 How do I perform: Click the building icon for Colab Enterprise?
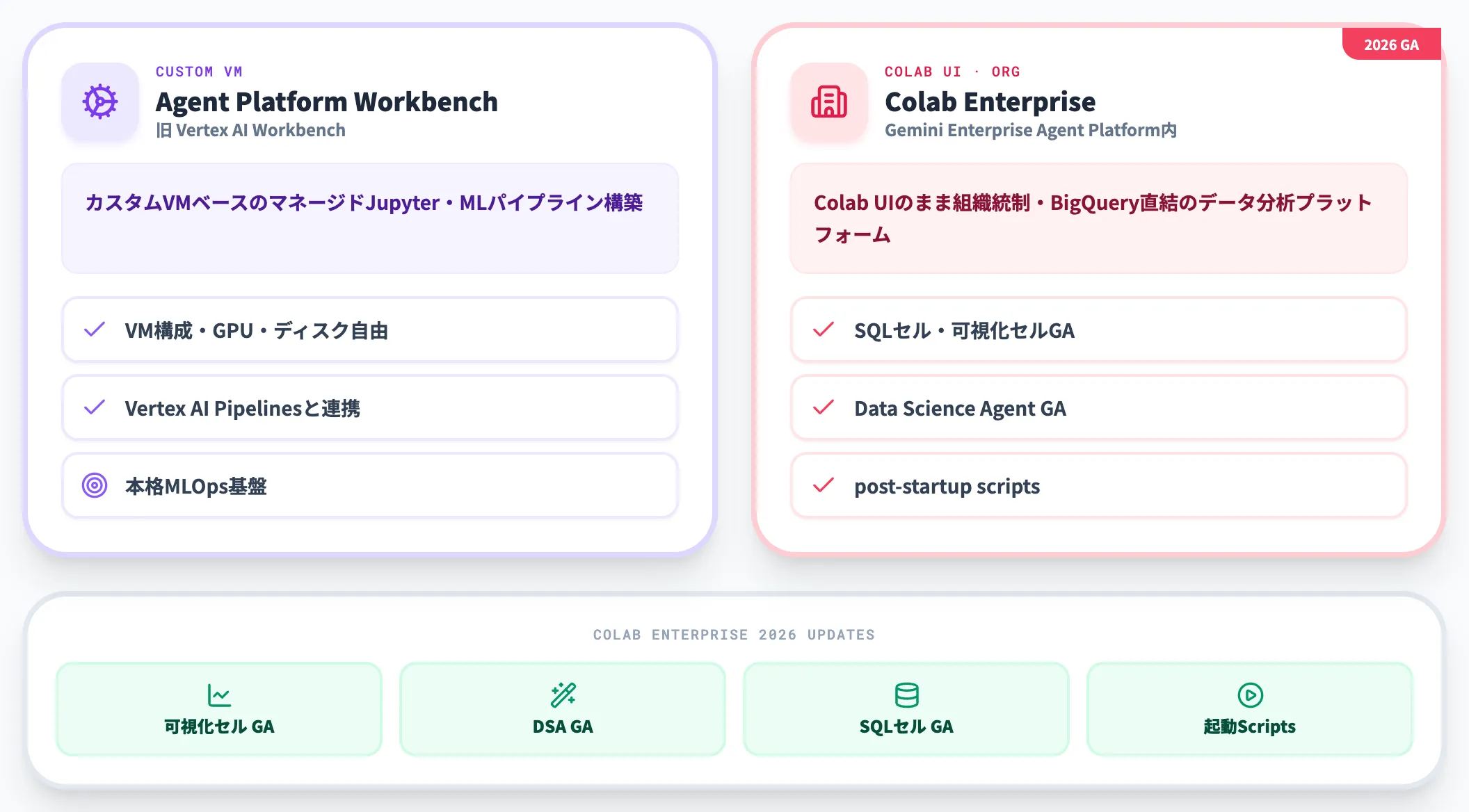pyautogui.click(x=829, y=101)
